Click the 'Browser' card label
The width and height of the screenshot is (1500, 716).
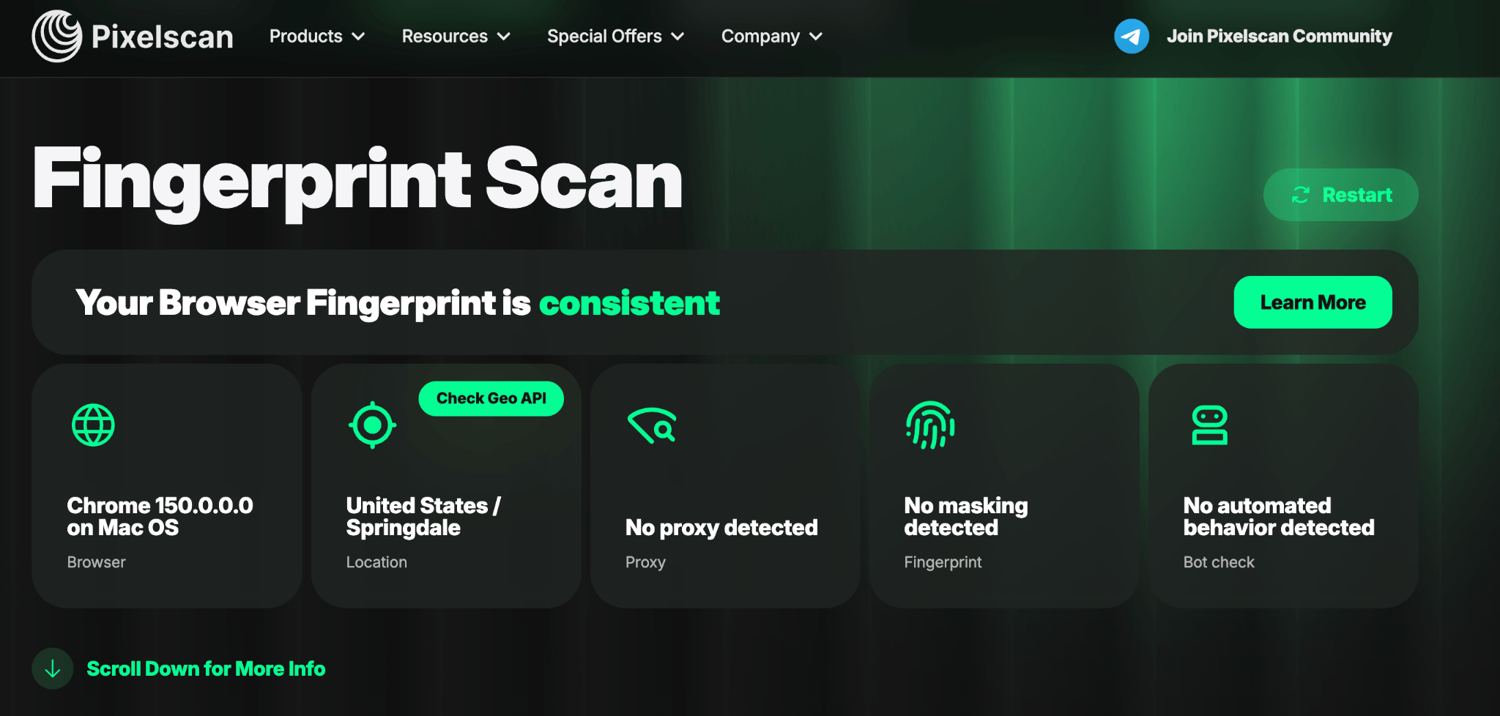click(96, 562)
